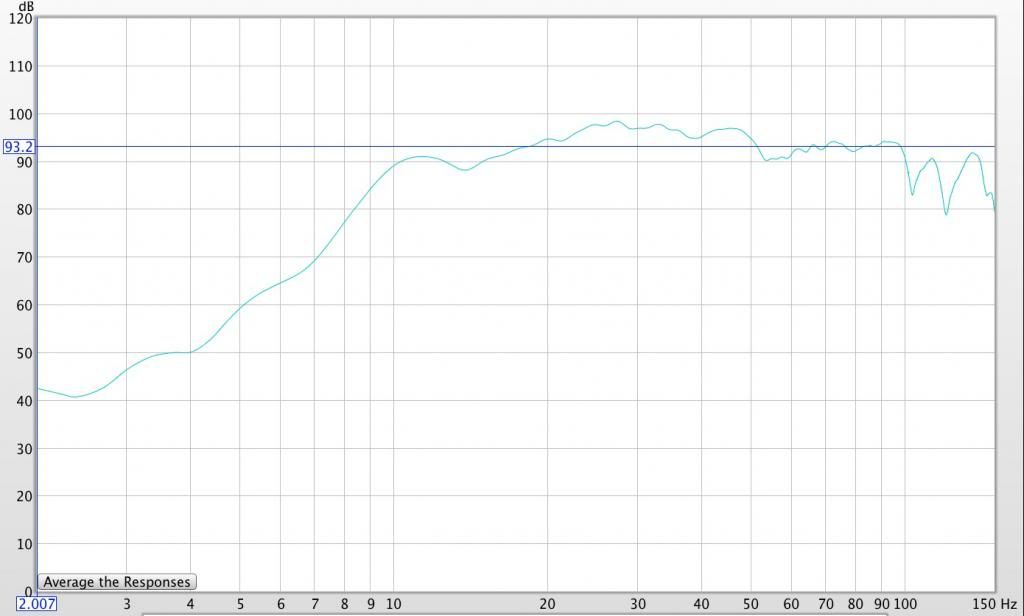Click the 60 label on dB axis
Image resolution: width=1024 pixels, height=616 pixels.
coord(24,305)
